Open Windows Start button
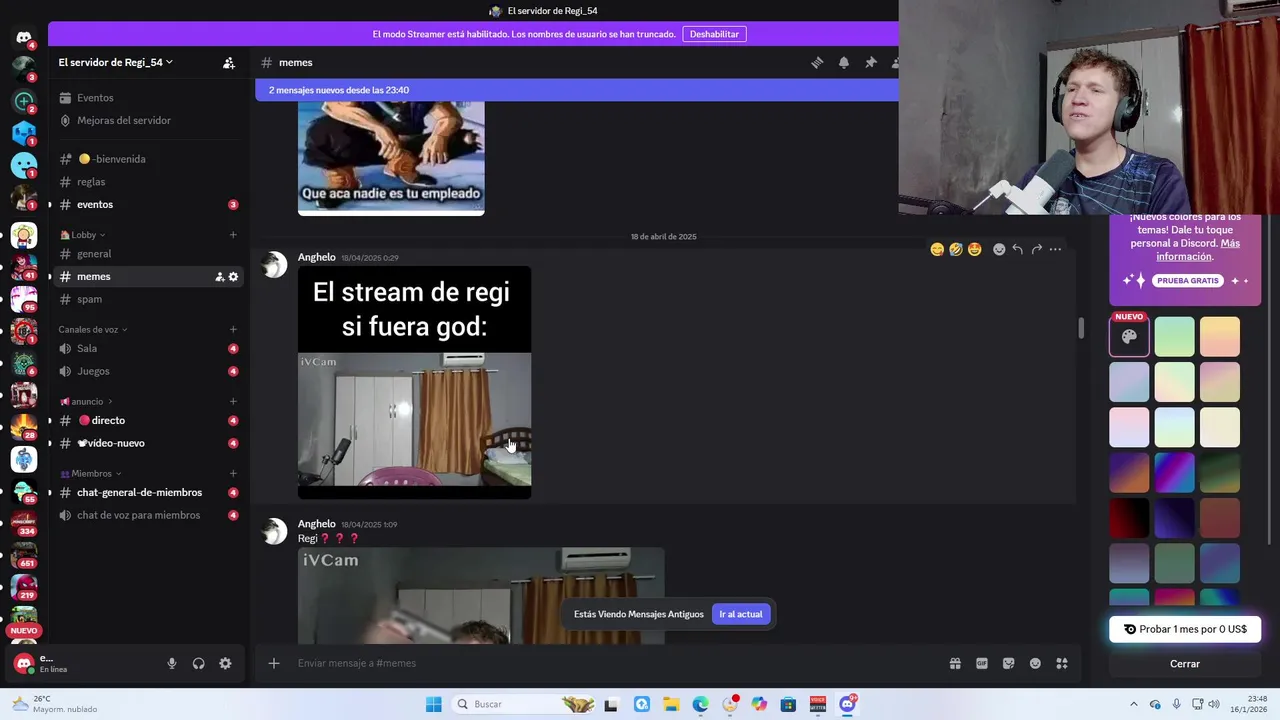Screen dimensions: 1280x720 click(433, 704)
